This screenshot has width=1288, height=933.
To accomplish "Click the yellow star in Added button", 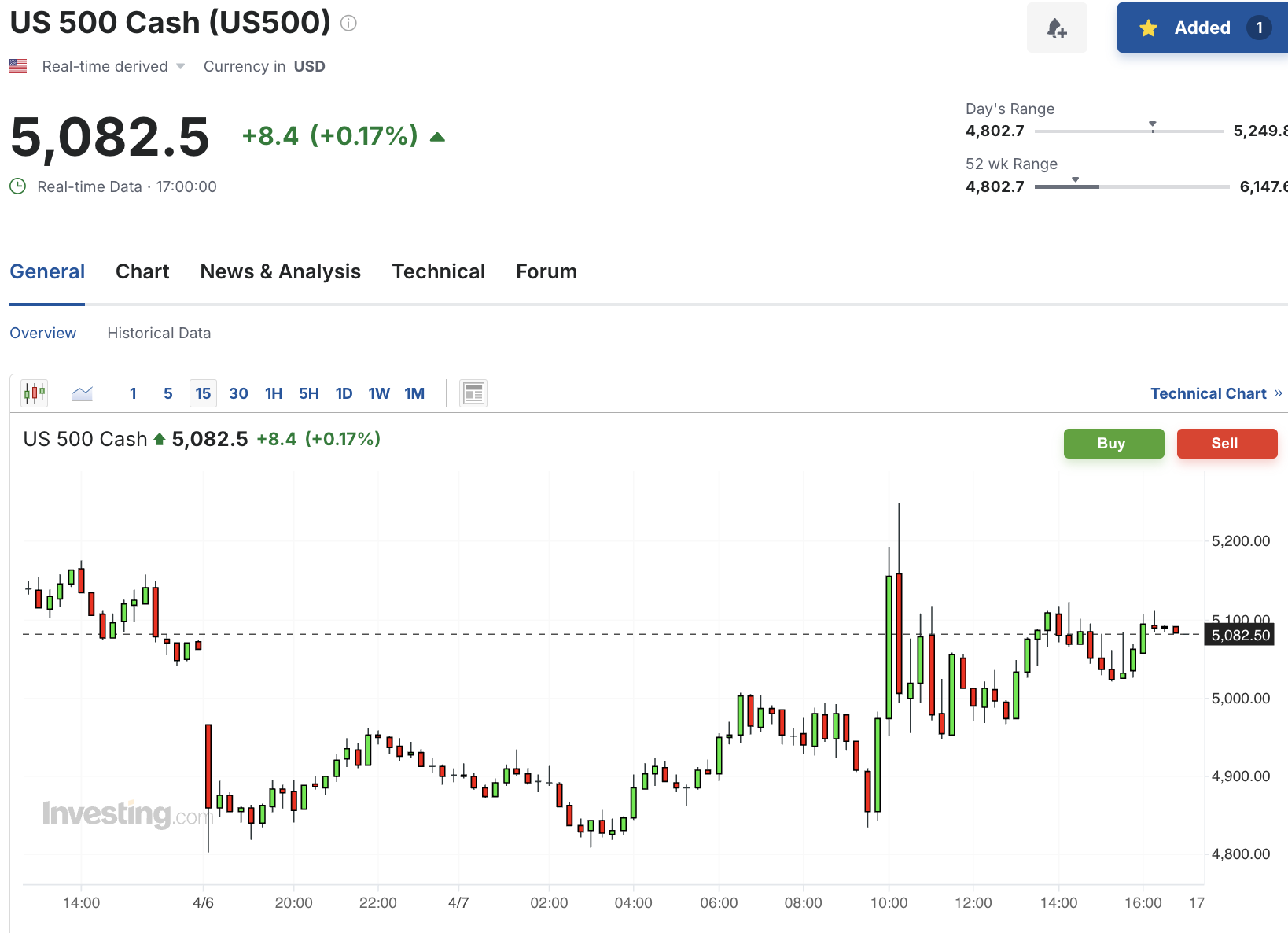I will pos(1148,28).
